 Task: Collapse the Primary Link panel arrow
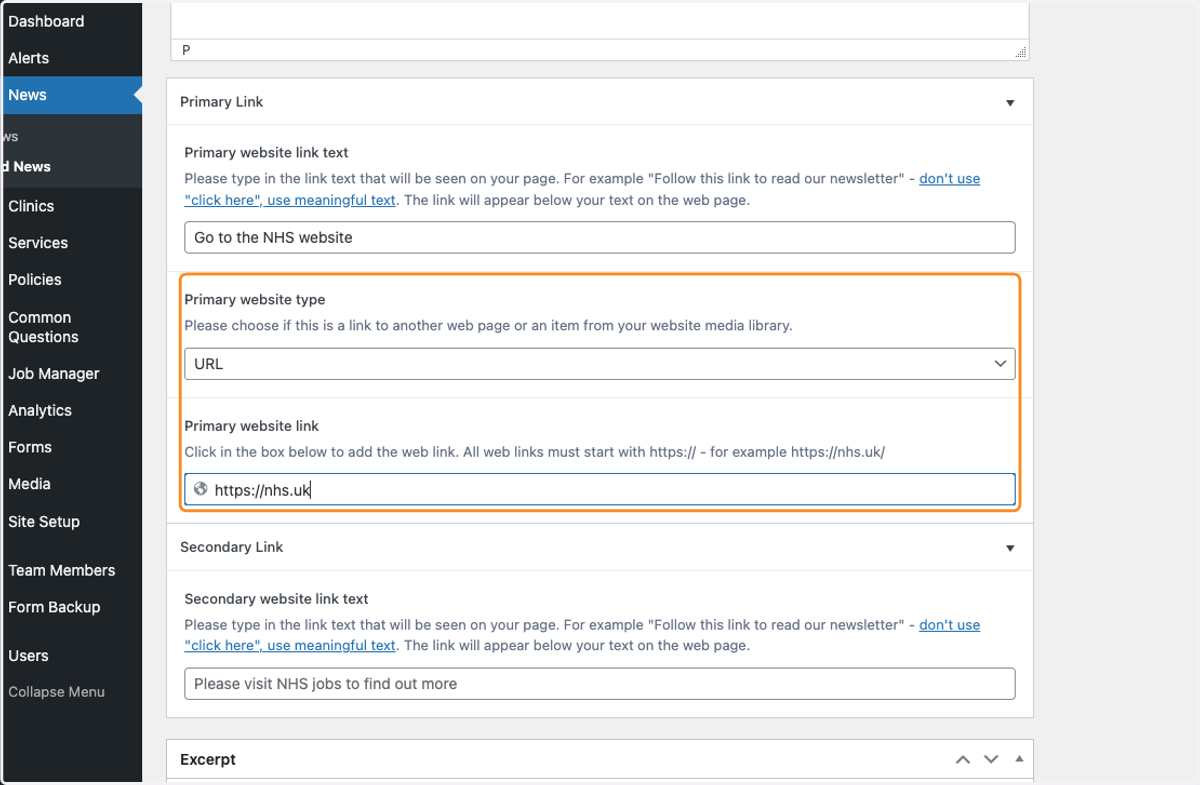tap(1010, 103)
